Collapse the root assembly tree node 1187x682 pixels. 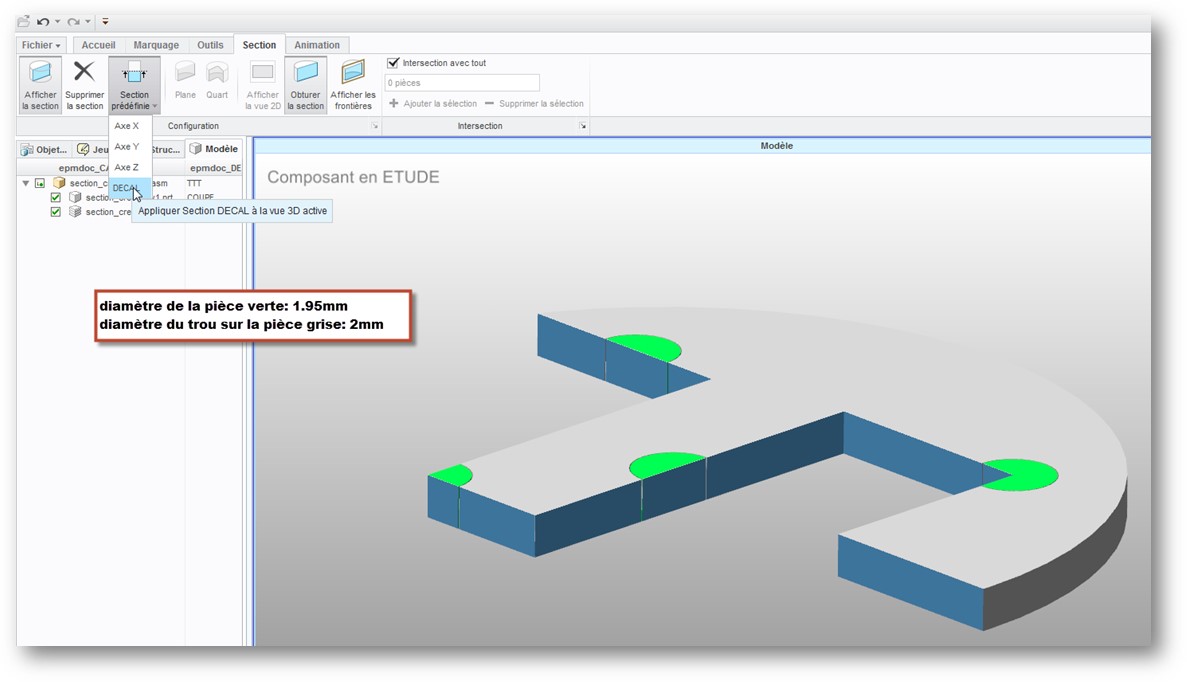[x=26, y=184]
